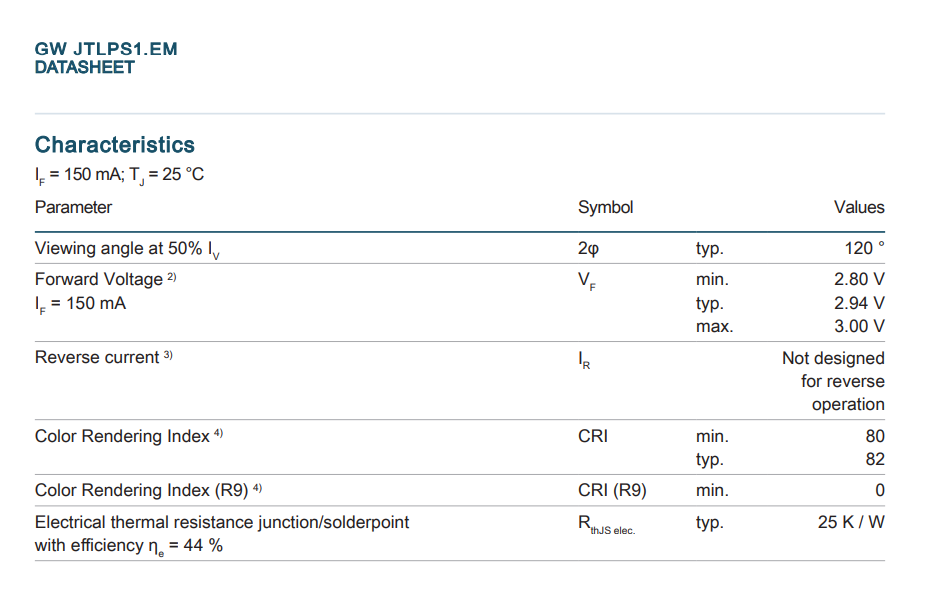Open footnote 2 beside Forward Voltage
Screen dimensions: 927x594
pyautogui.click(x=172, y=276)
